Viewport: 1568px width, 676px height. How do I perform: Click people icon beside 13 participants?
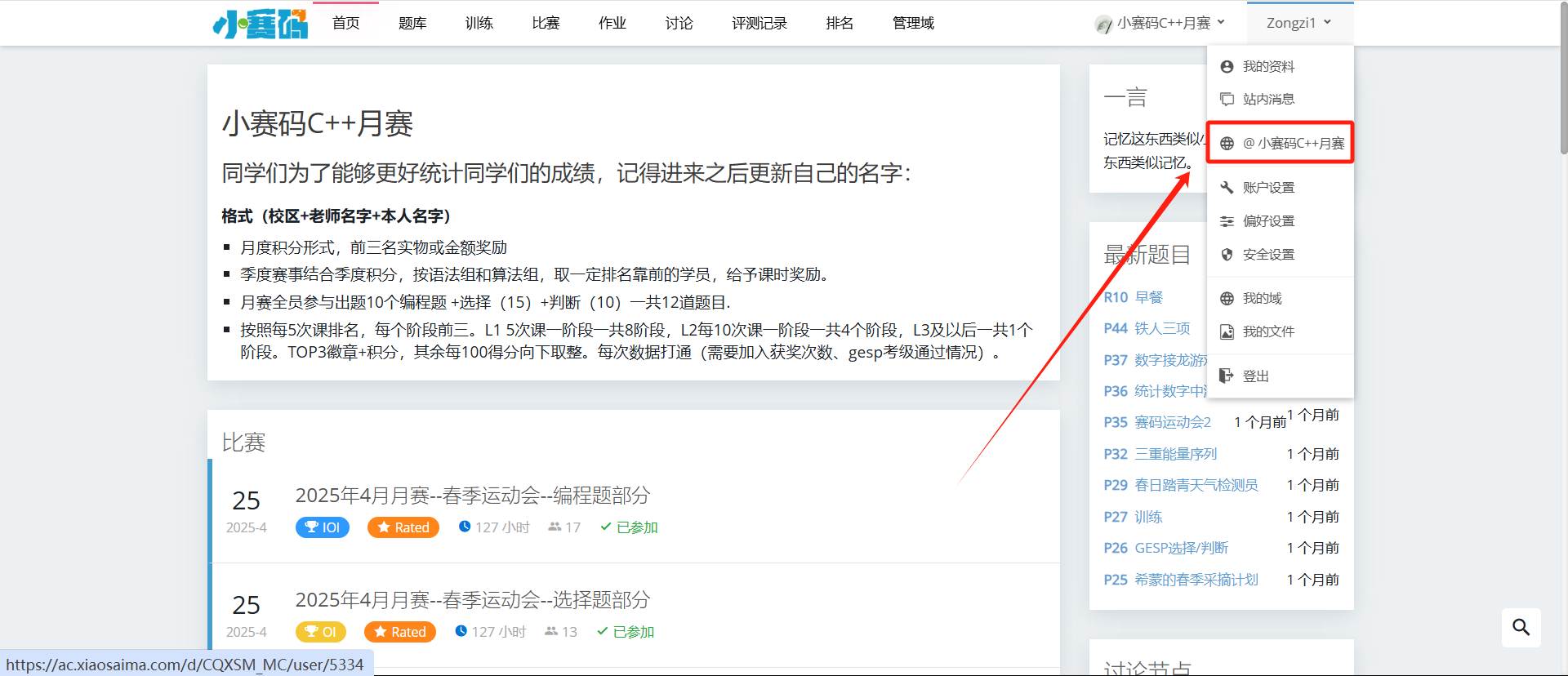551,631
